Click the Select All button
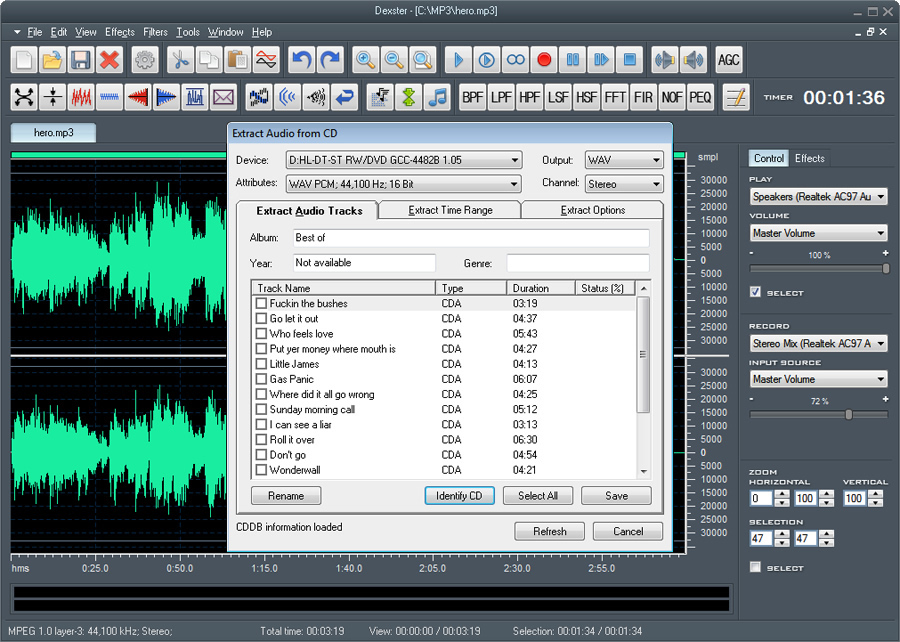 click(x=538, y=496)
